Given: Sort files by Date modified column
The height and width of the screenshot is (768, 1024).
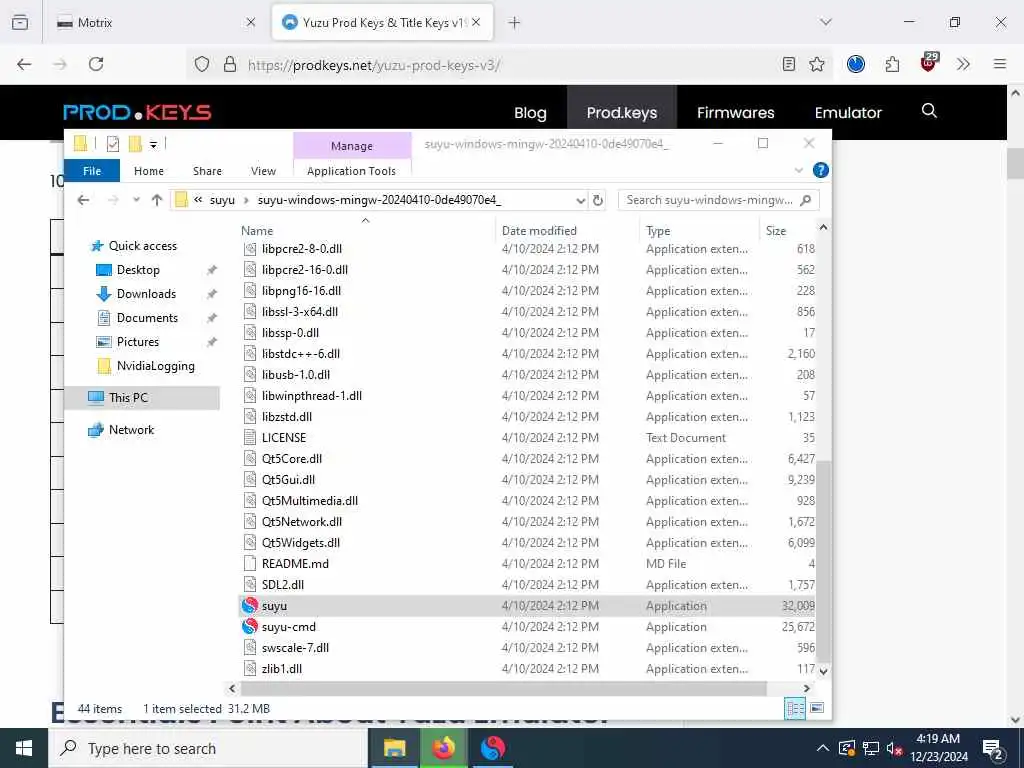Looking at the screenshot, I should (539, 231).
